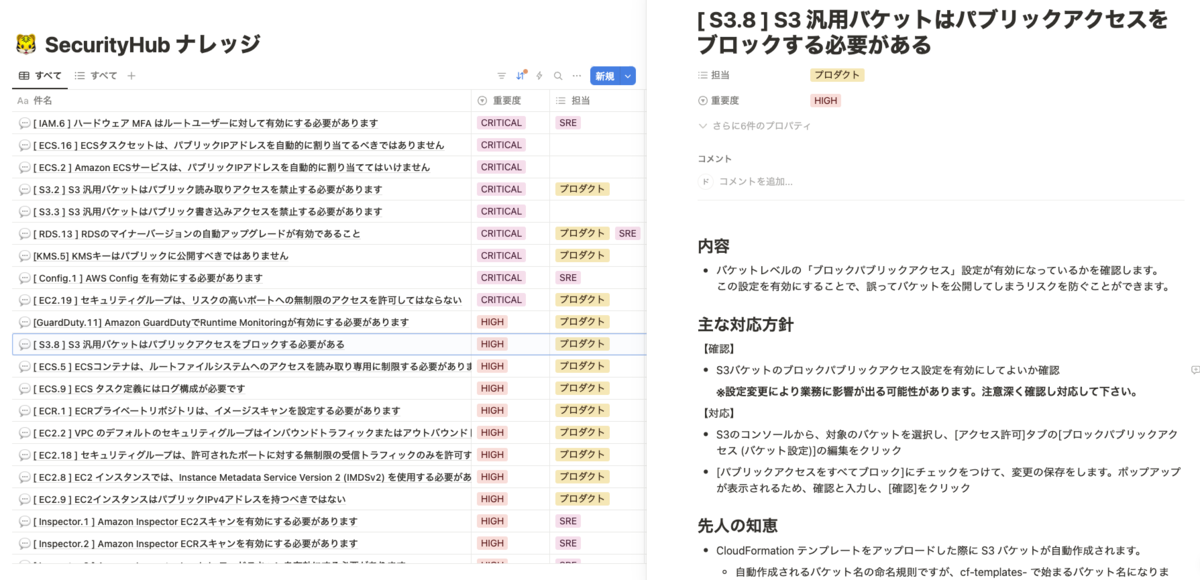The height and width of the screenshot is (580, 1200).
Task: Click the comment icon at right panel edge
Action: pos(1195,370)
